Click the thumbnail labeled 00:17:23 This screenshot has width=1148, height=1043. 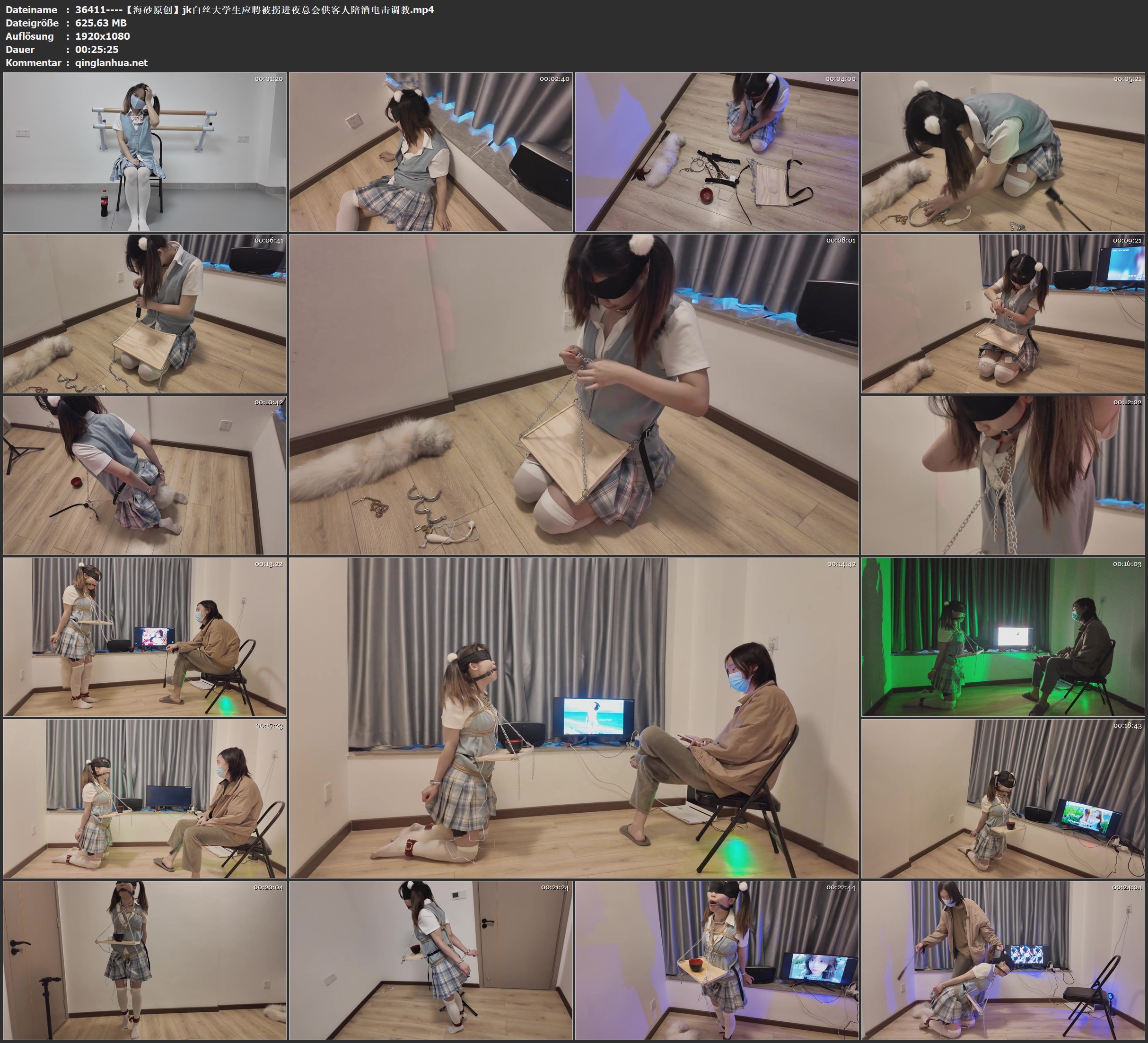(x=145, y=798)
